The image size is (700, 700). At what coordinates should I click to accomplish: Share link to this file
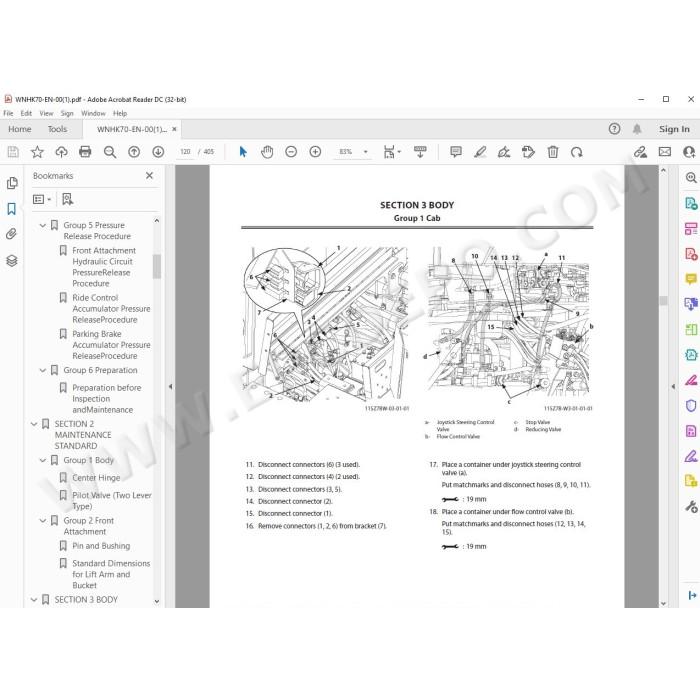[640, 152]
